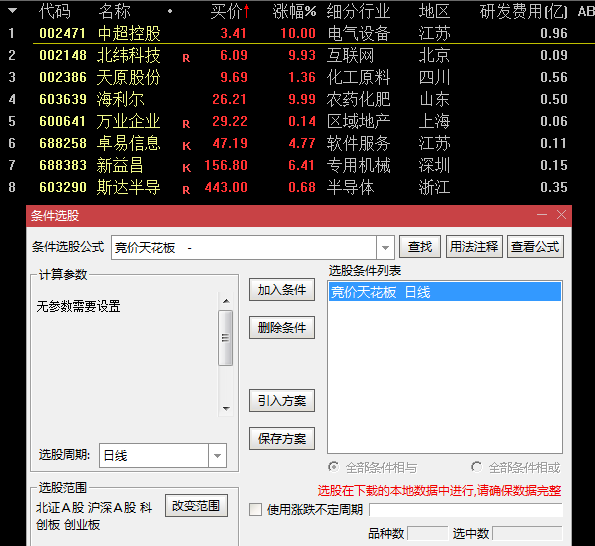
Task: Click 加入条件 button
Action: pyautogui.click(x=282, y=290)
